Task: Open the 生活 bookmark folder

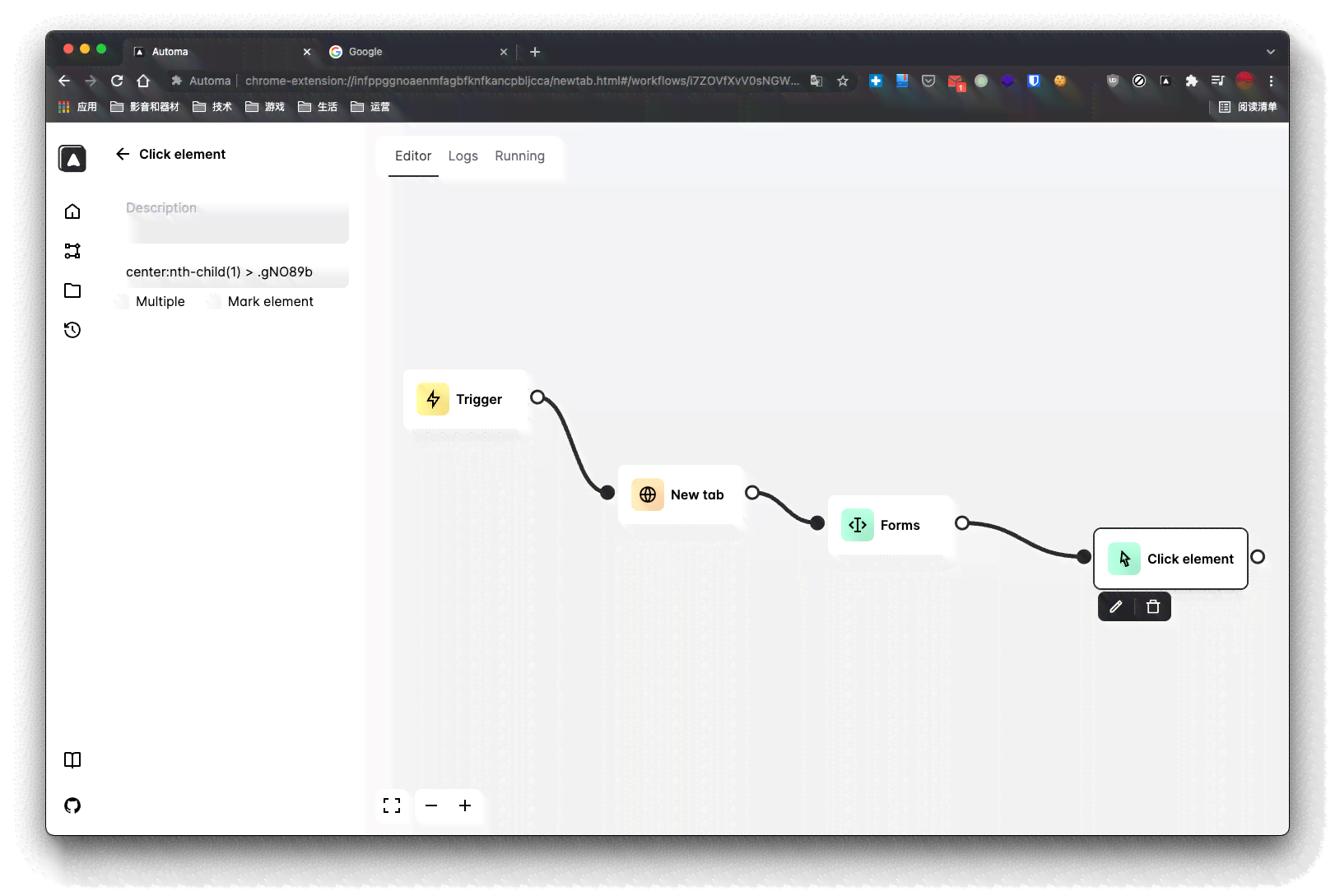Action: (x=318, y=107)
